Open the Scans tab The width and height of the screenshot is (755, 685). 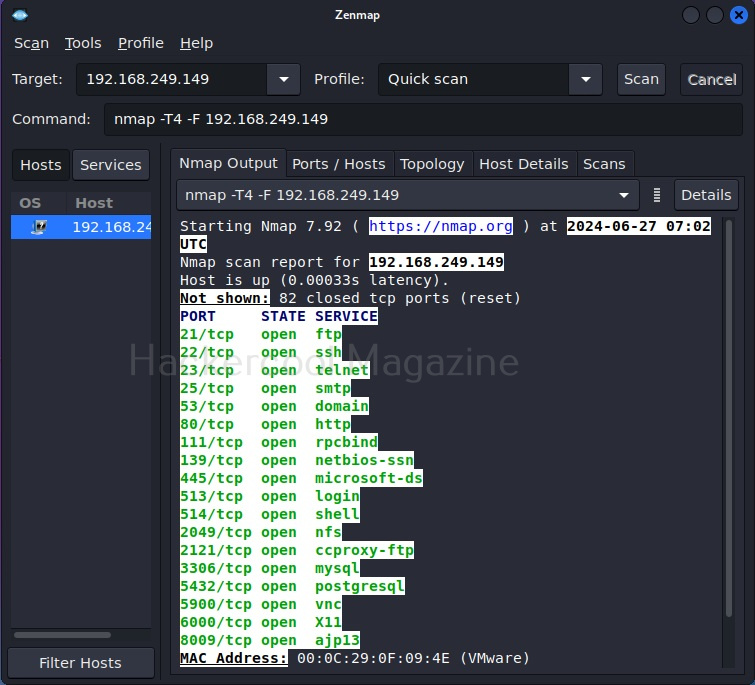coord(604,164)
